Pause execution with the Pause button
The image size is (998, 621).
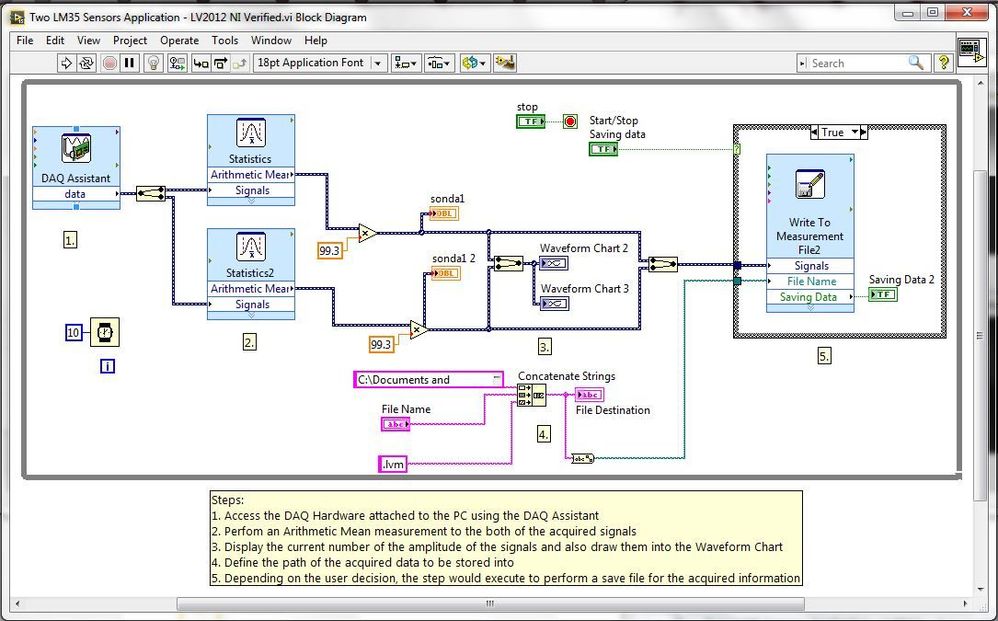pyautogui.click(x=130, y=63)
